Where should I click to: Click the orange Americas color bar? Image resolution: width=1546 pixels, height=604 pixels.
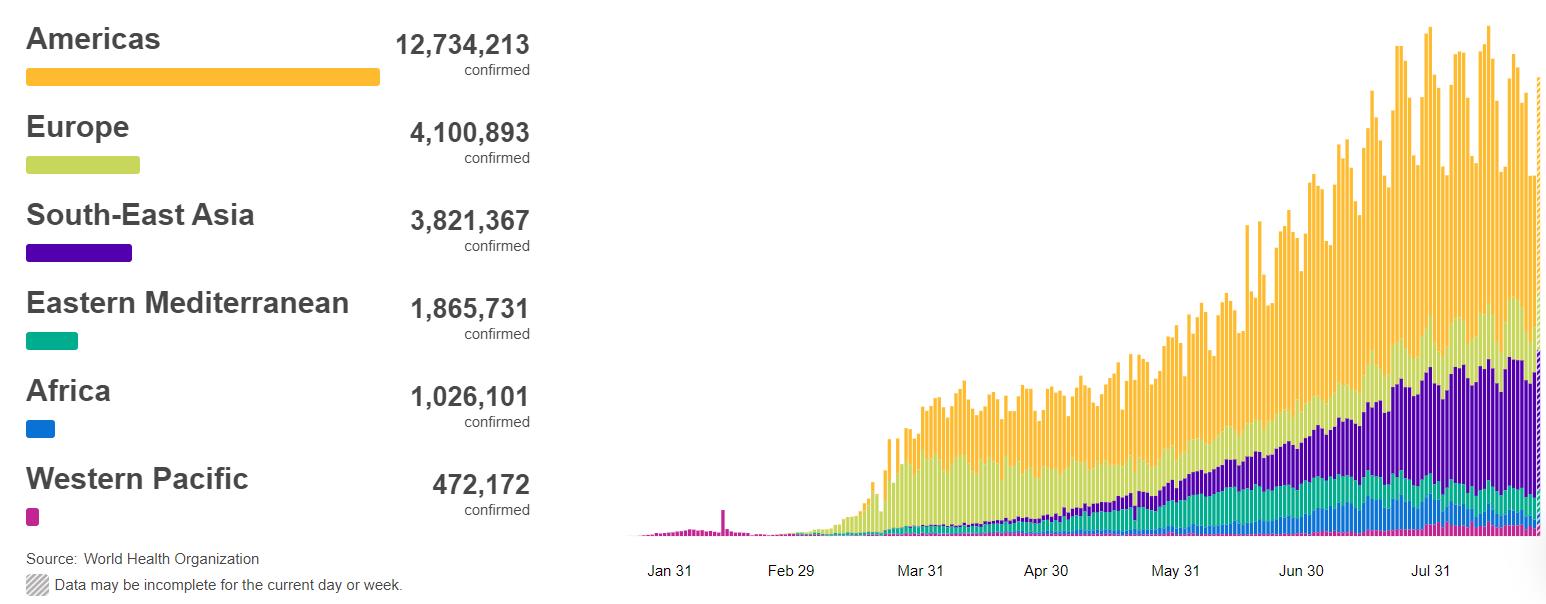(x=203, y=77)
